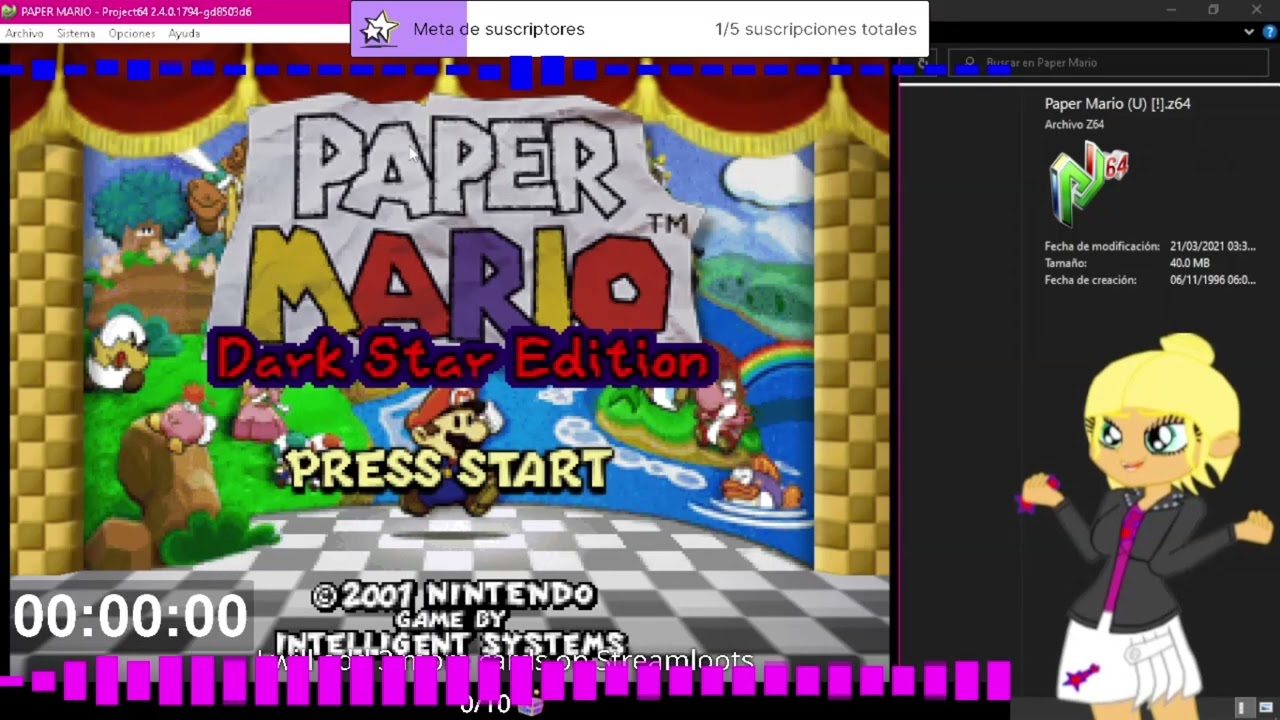This screenshot has height=720, width=1280.
Task: Click the Project64 app icon in title bar
Action: pos(9,11)
